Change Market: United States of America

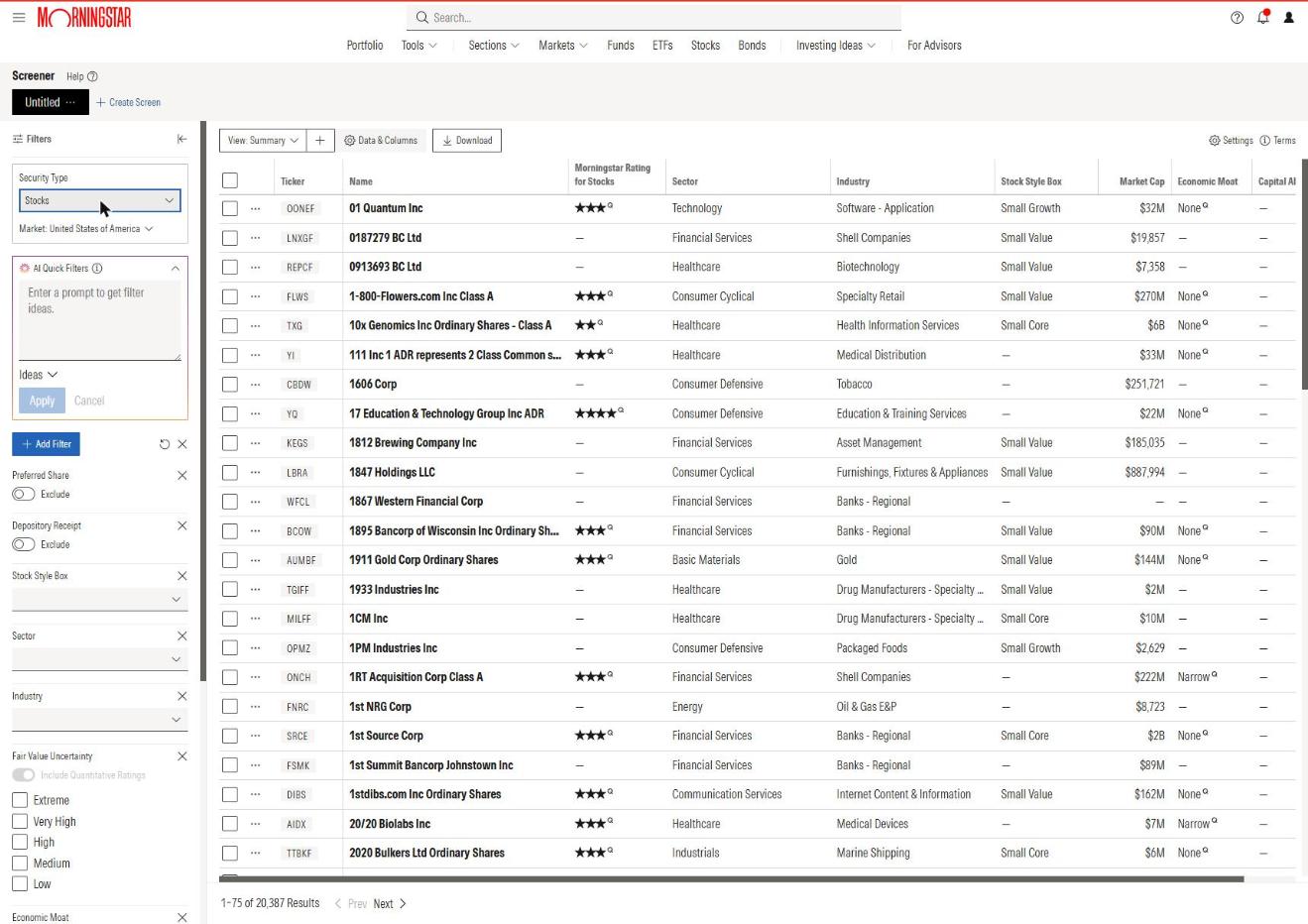point(86,229)
